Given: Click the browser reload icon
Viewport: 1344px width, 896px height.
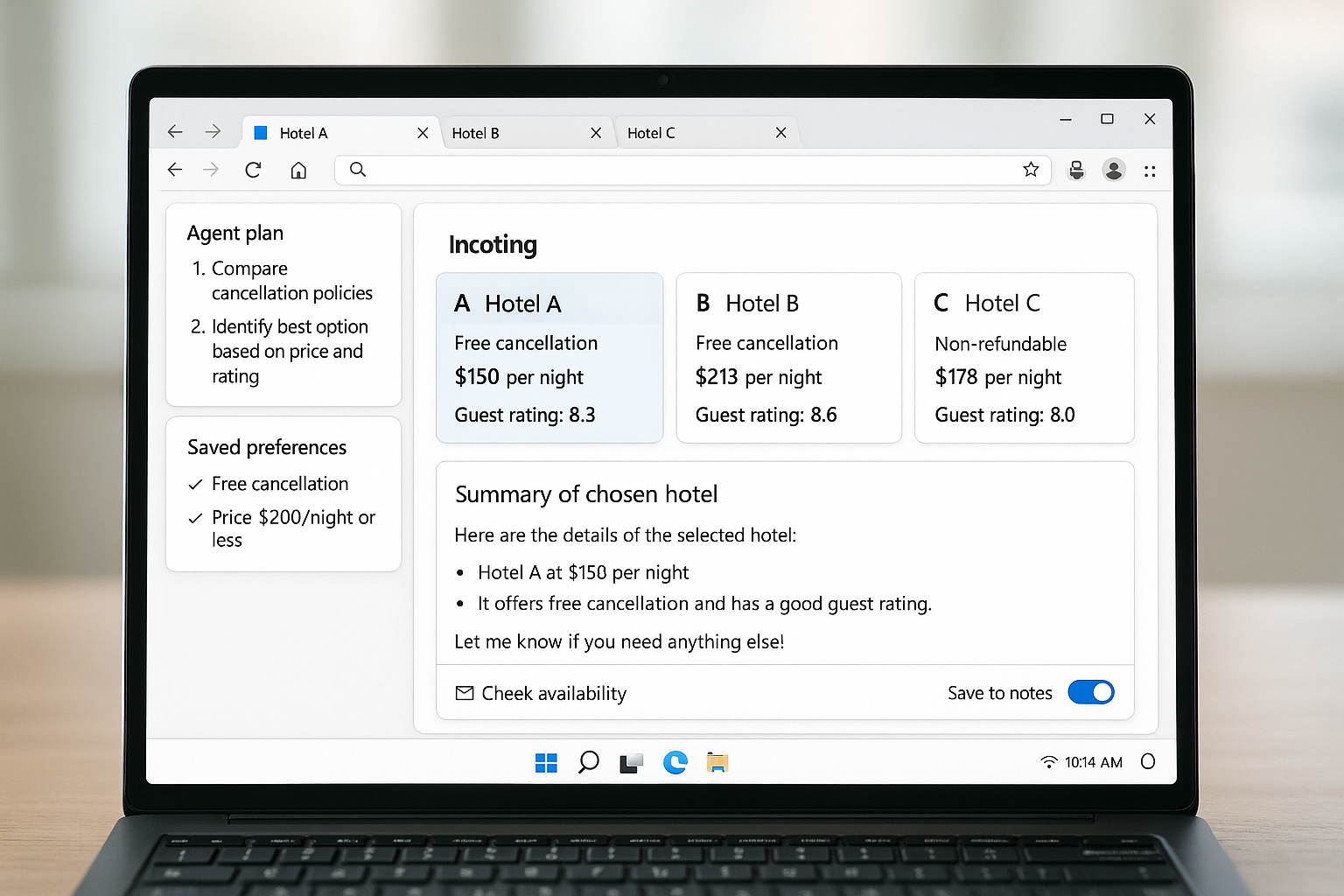Looking at the screenshot, I should point(253,170).
